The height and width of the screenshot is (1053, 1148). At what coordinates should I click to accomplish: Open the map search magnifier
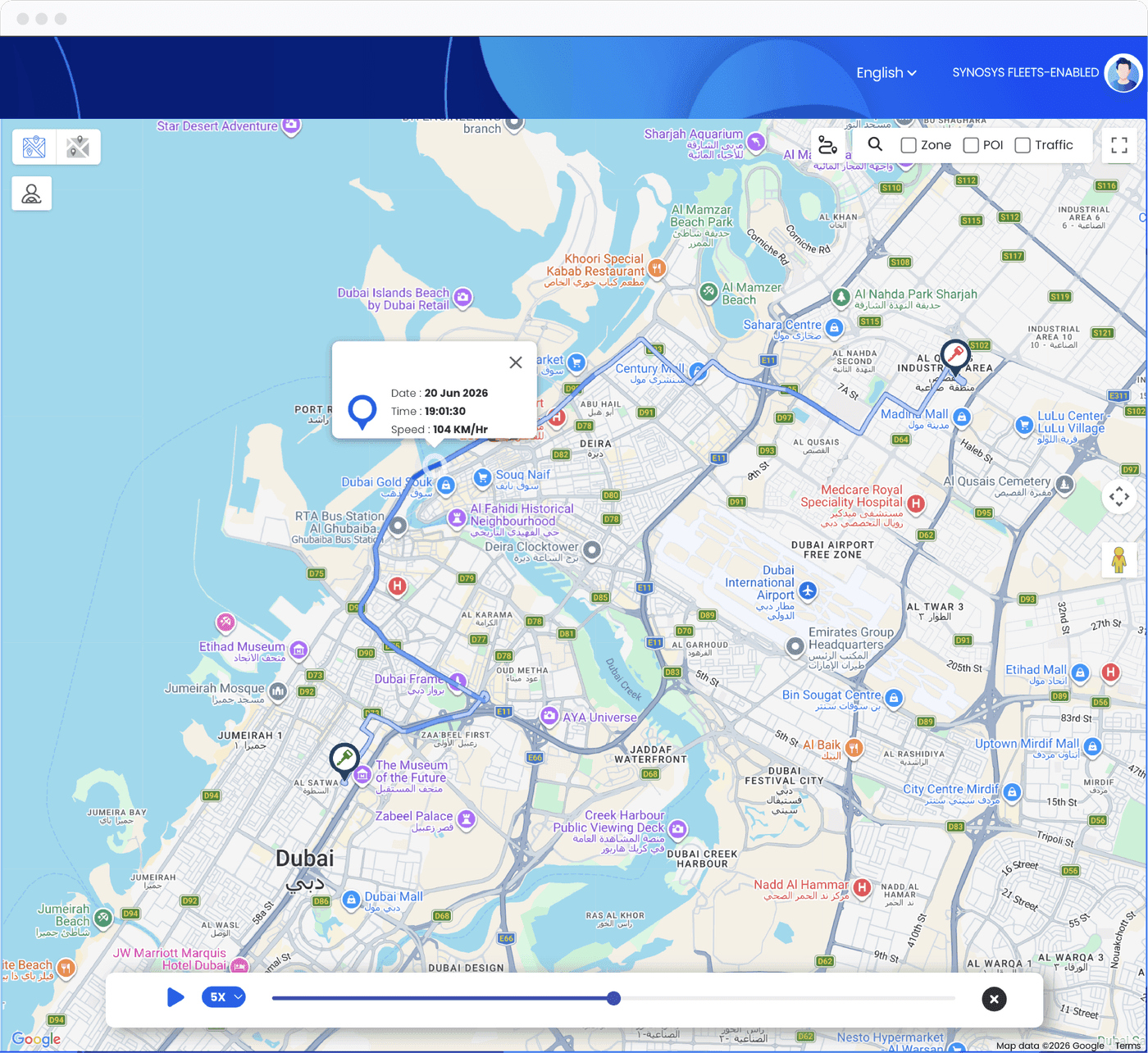(x=875, y=144)
